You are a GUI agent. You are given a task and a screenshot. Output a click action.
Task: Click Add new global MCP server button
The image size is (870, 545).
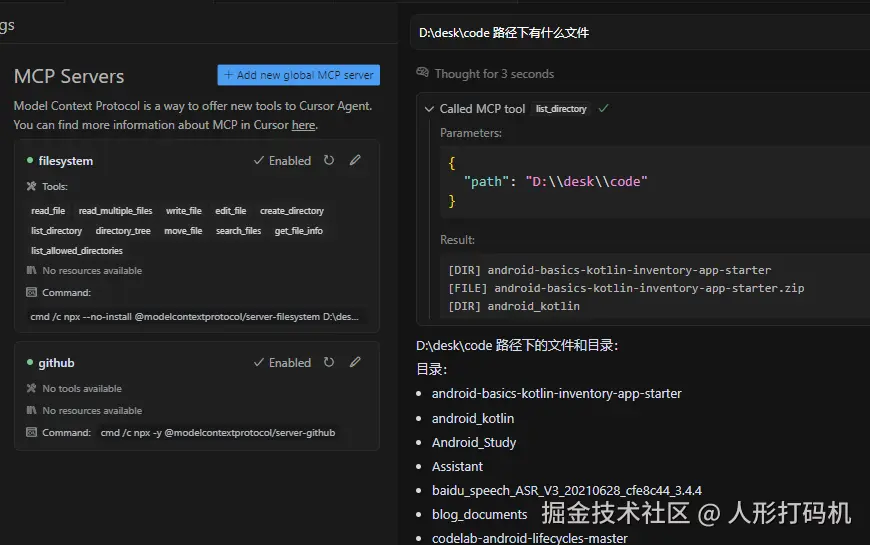pos(299,75)
